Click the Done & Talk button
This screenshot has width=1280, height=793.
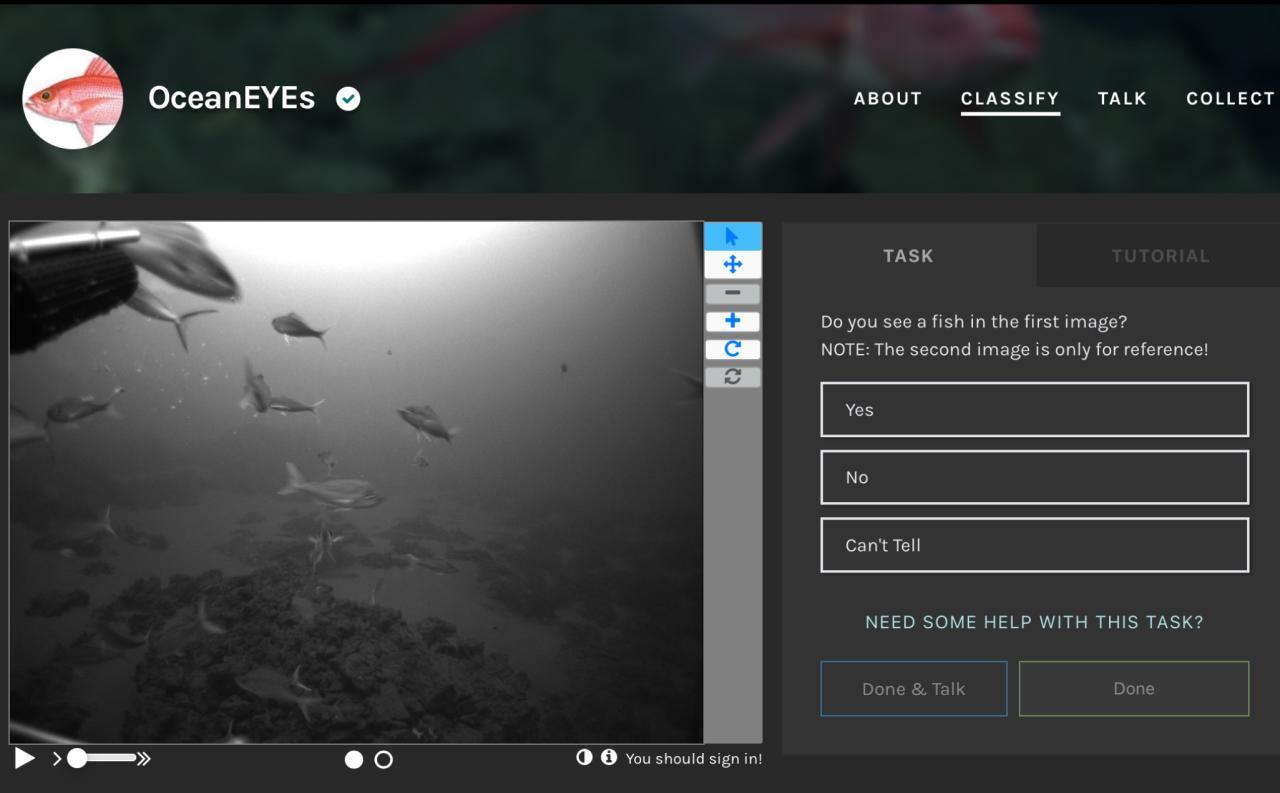click(x=914, y=688)
